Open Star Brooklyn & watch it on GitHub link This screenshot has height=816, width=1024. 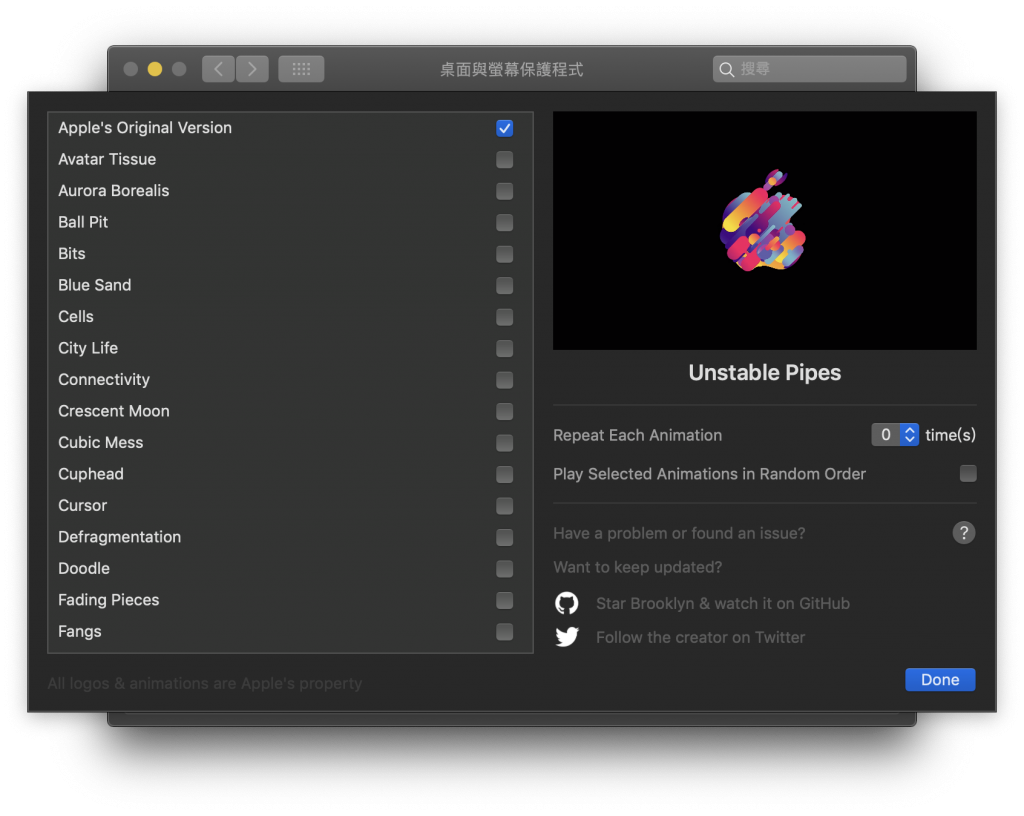coord(723,603)
